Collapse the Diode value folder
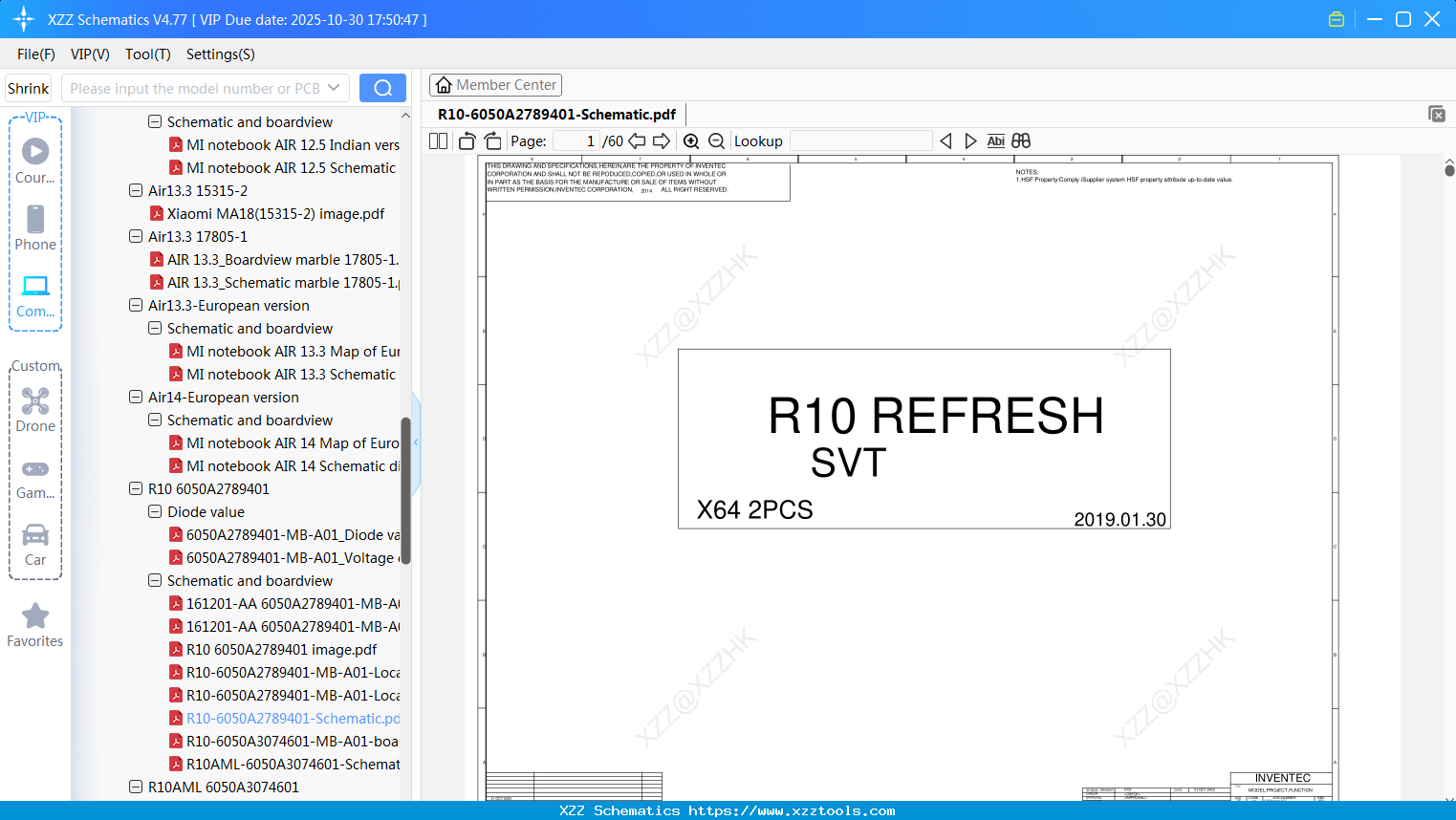Viewport: 1456px width, 820px height. pos(155,511)
